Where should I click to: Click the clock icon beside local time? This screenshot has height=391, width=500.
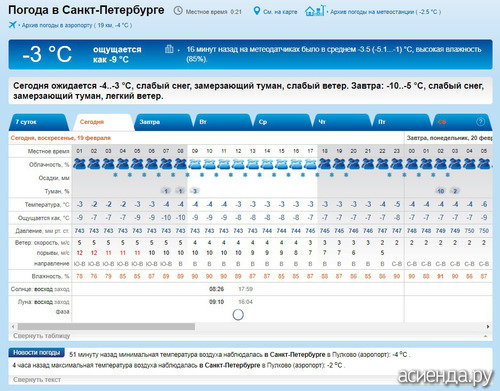(x=178, y=11)
